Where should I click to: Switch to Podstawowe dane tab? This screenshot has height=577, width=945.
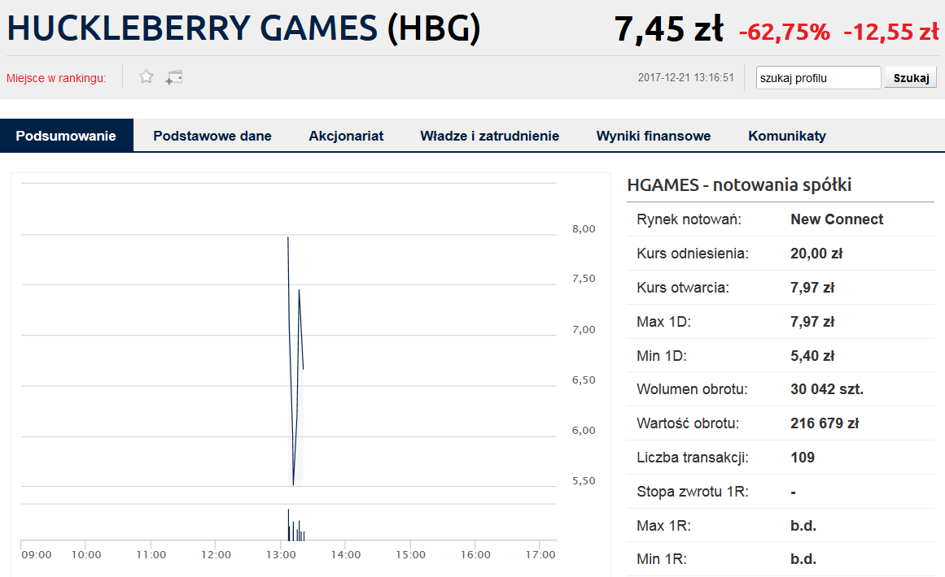(212, 136)
